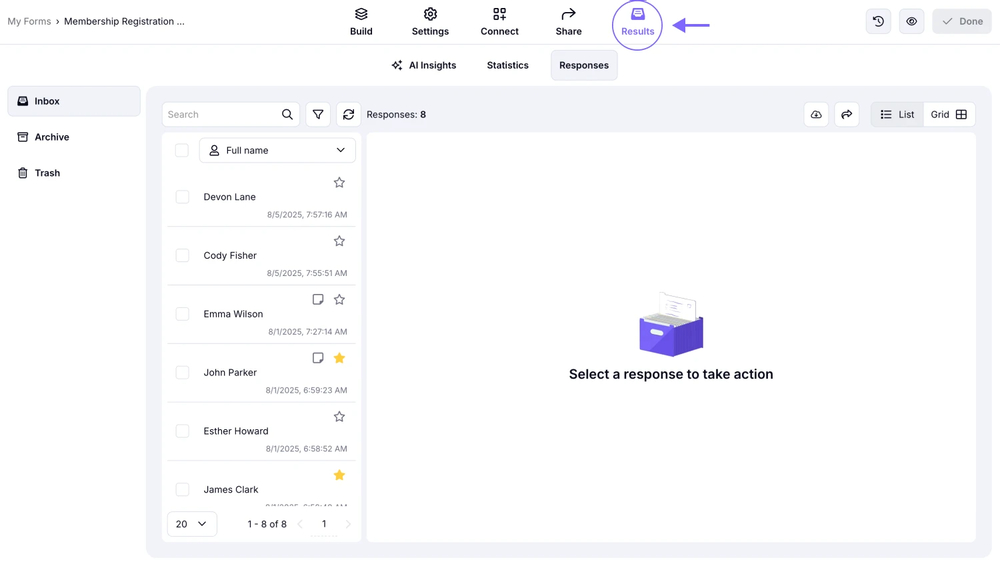Go to My Forms breadcrumb
This screenshot has width=1000, height=564.
click(x=29, y=21)
